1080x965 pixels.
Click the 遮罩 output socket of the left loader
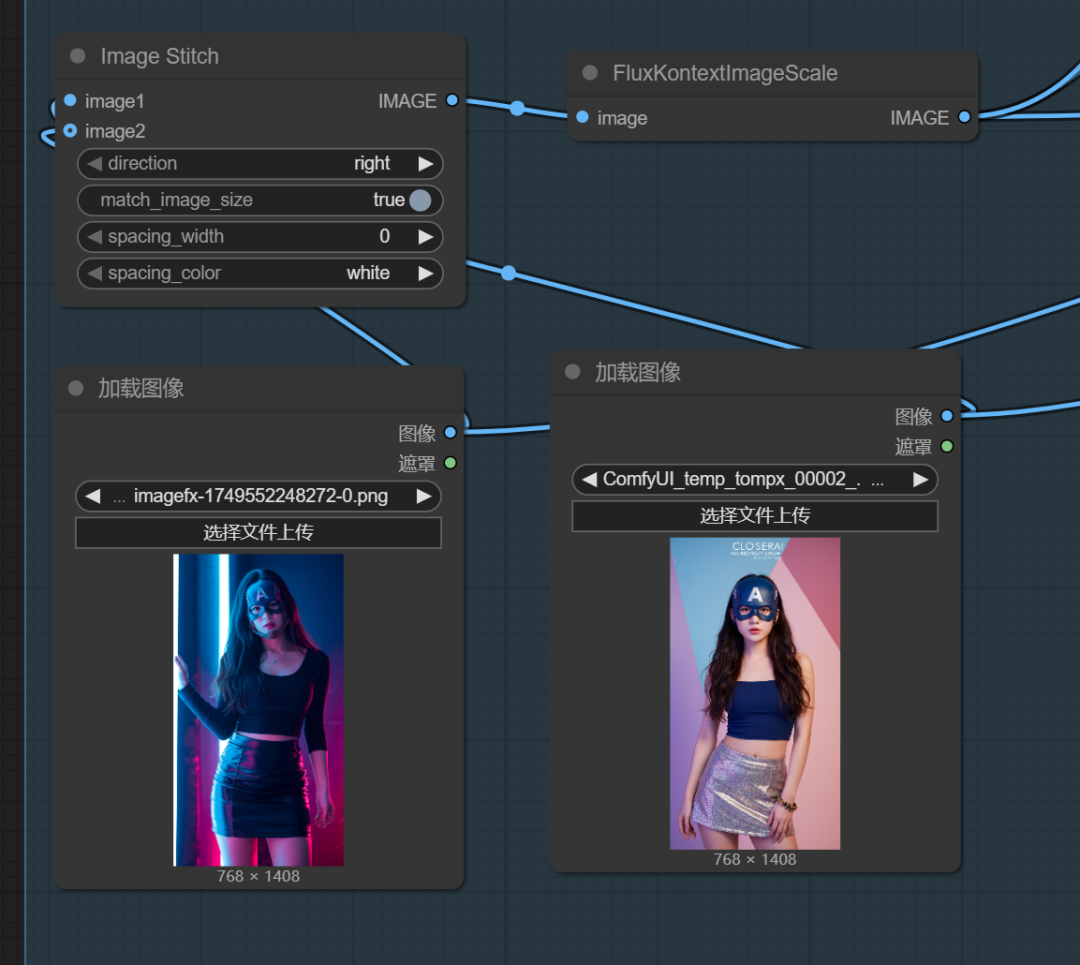click(x=450, y=463)
